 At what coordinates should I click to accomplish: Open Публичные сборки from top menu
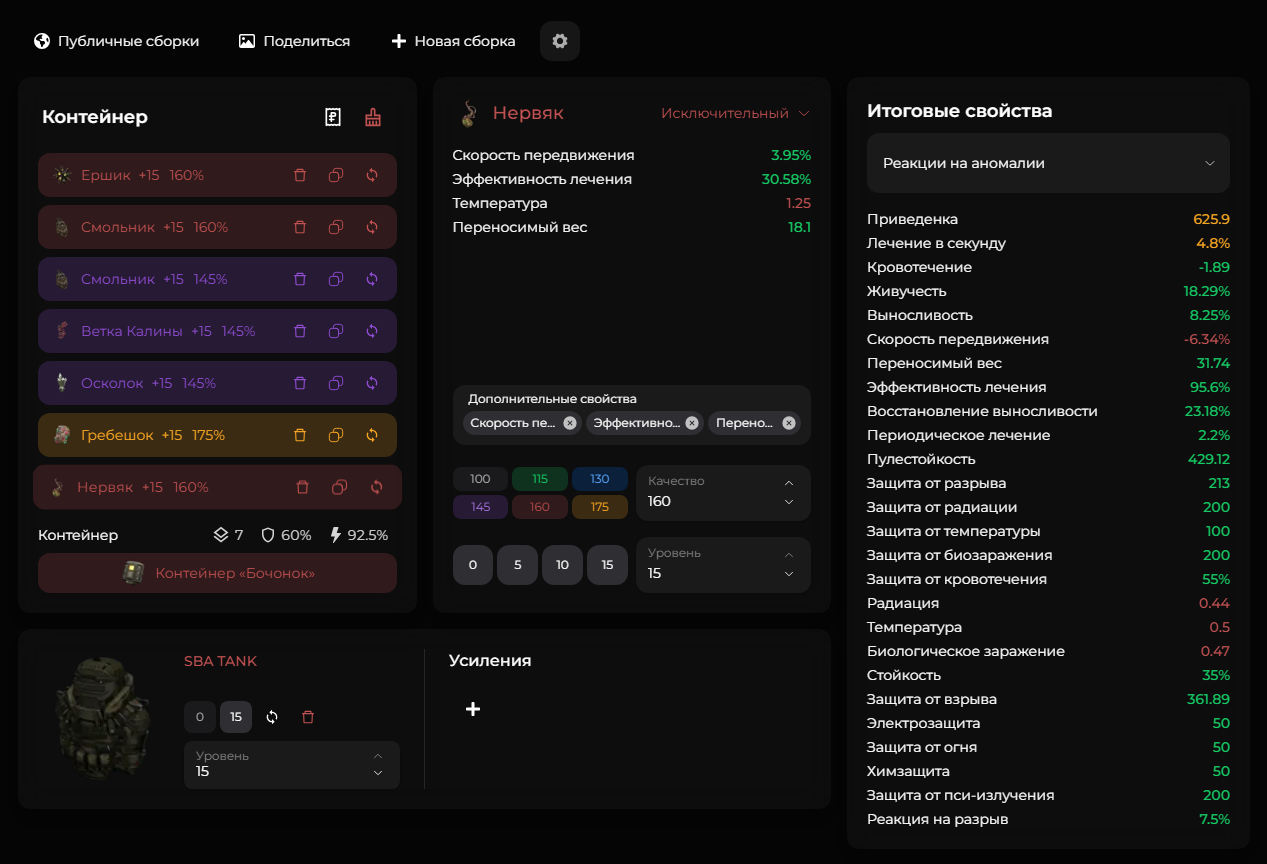coord(117,41)
